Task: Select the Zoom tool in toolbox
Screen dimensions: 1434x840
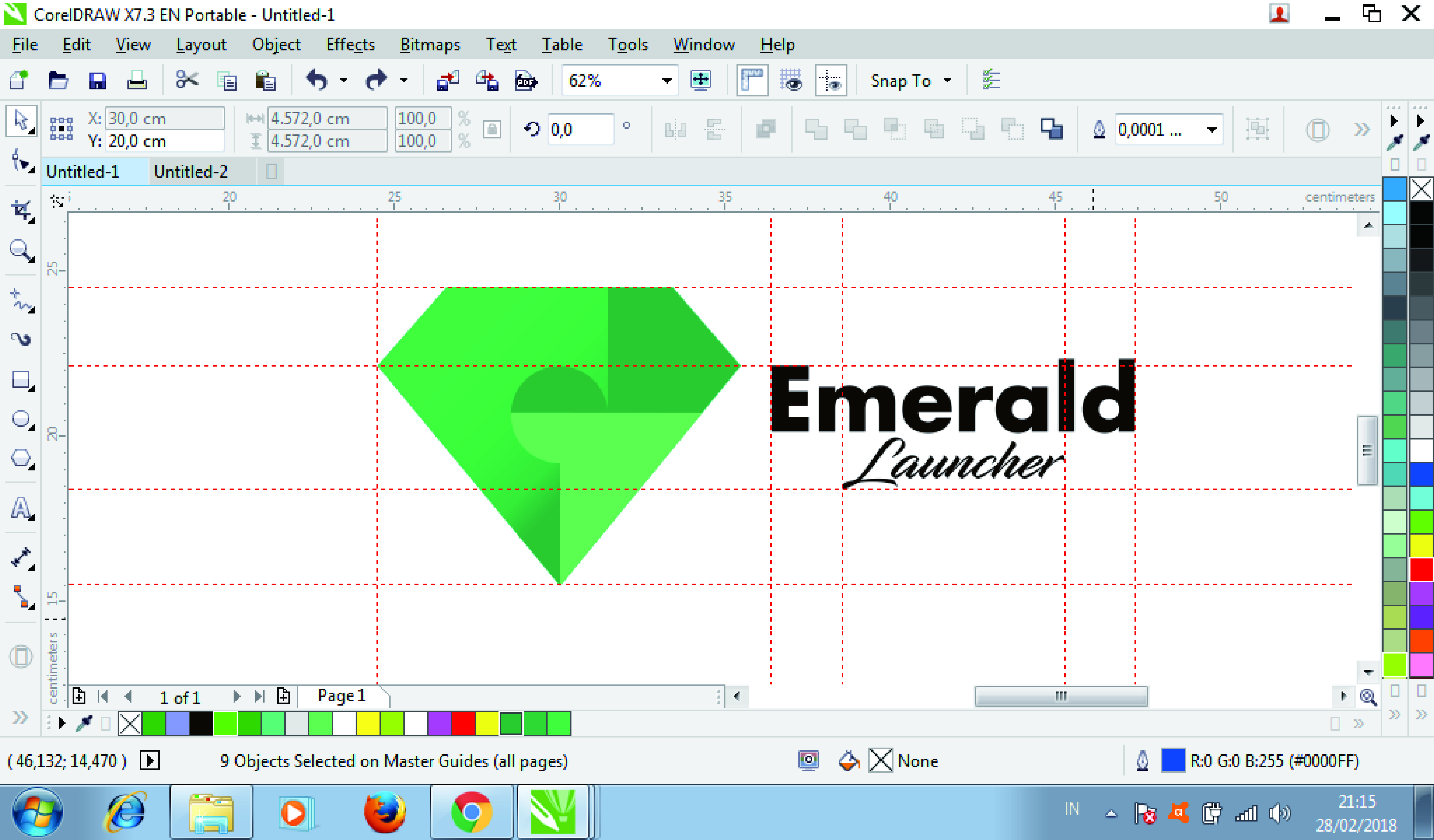Action: (x=21, y=250)
